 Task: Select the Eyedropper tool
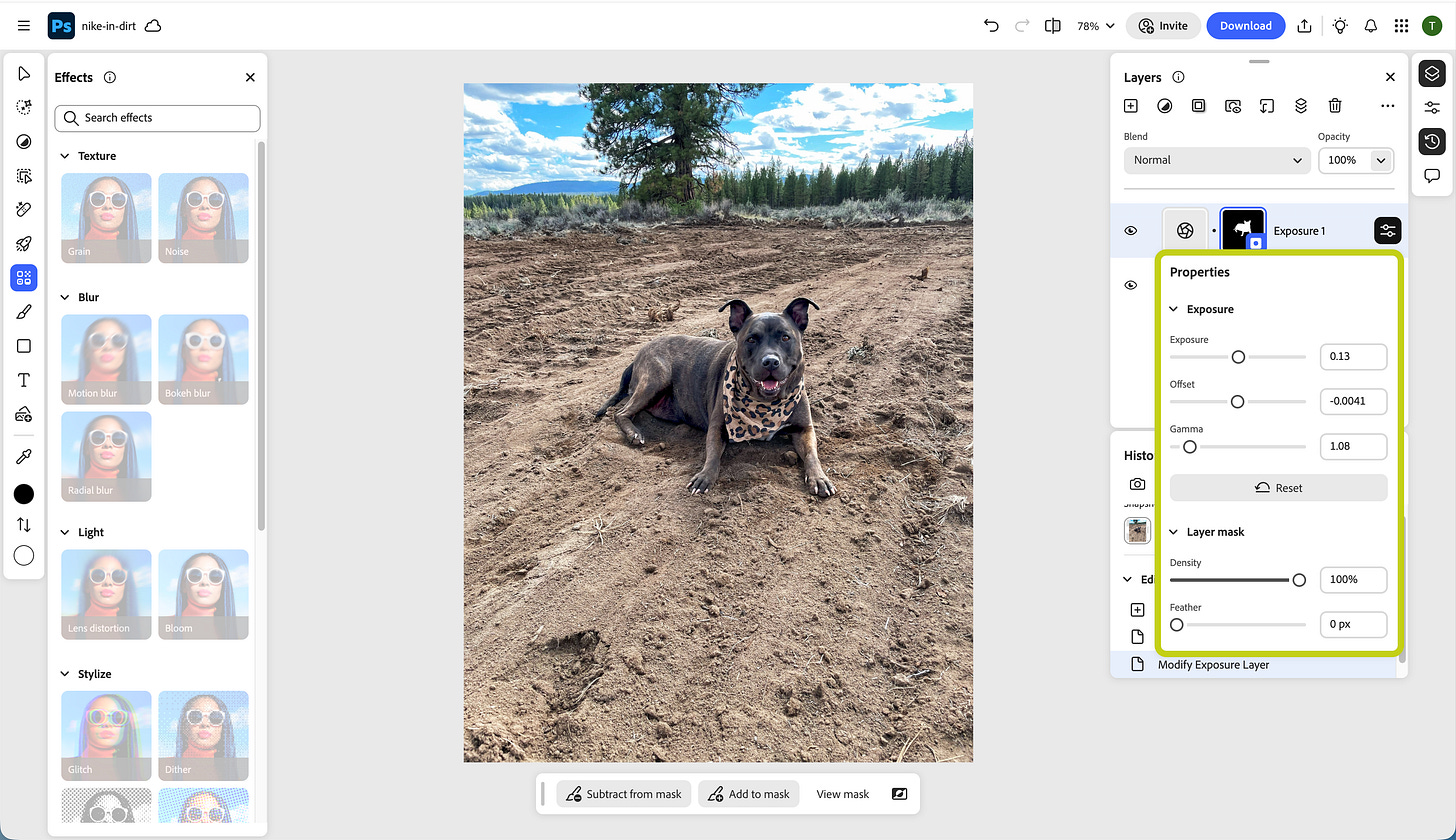click(23, 456)
